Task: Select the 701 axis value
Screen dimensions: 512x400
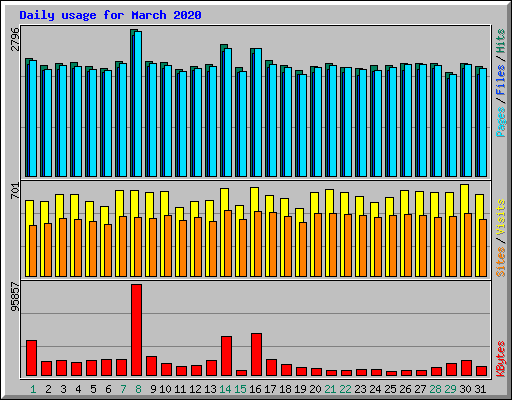Action: [x=15, y=191]
